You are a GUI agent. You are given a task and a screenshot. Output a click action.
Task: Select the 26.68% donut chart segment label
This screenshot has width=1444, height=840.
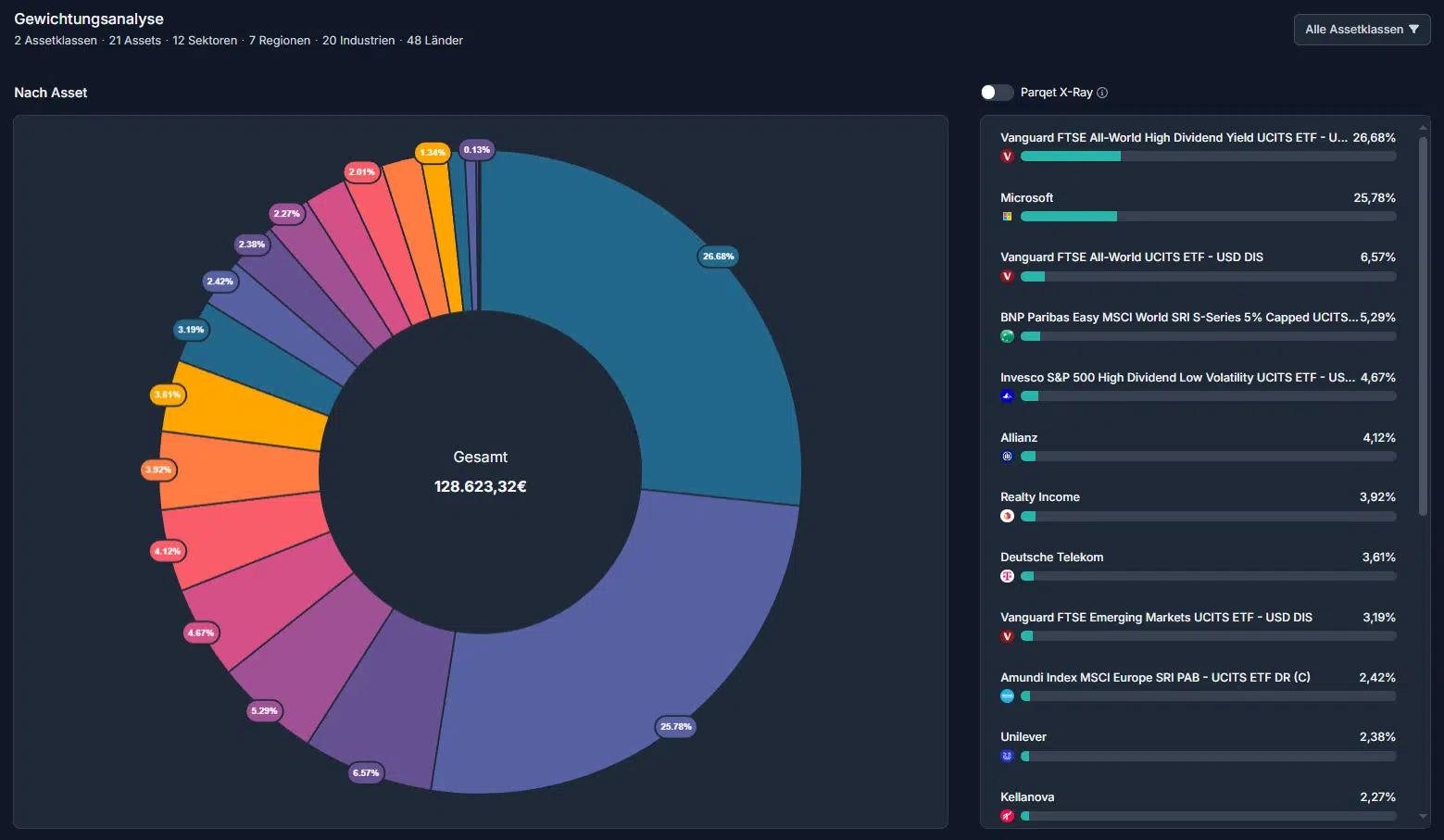click(718, 257)
